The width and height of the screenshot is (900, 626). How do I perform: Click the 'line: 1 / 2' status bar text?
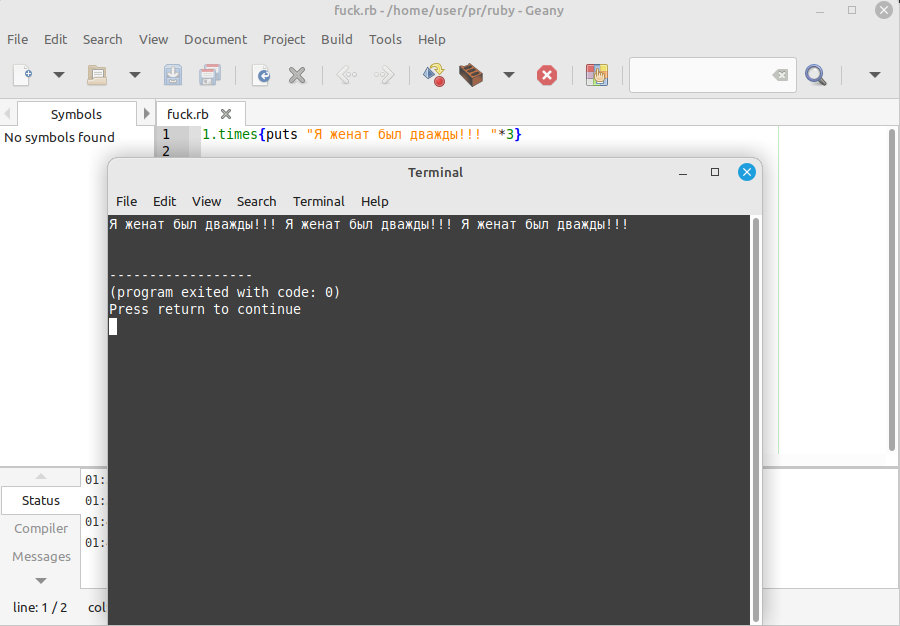pos(40,608)
